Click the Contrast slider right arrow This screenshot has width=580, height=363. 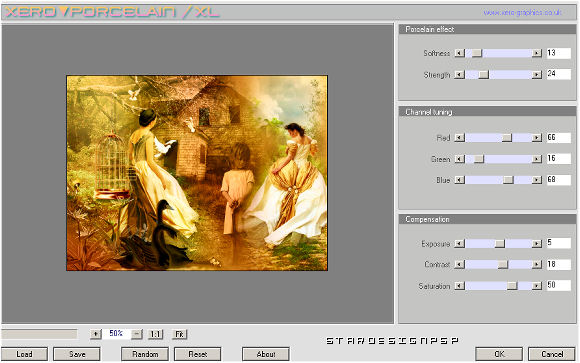pyautogui.click(x=537, y=265)
